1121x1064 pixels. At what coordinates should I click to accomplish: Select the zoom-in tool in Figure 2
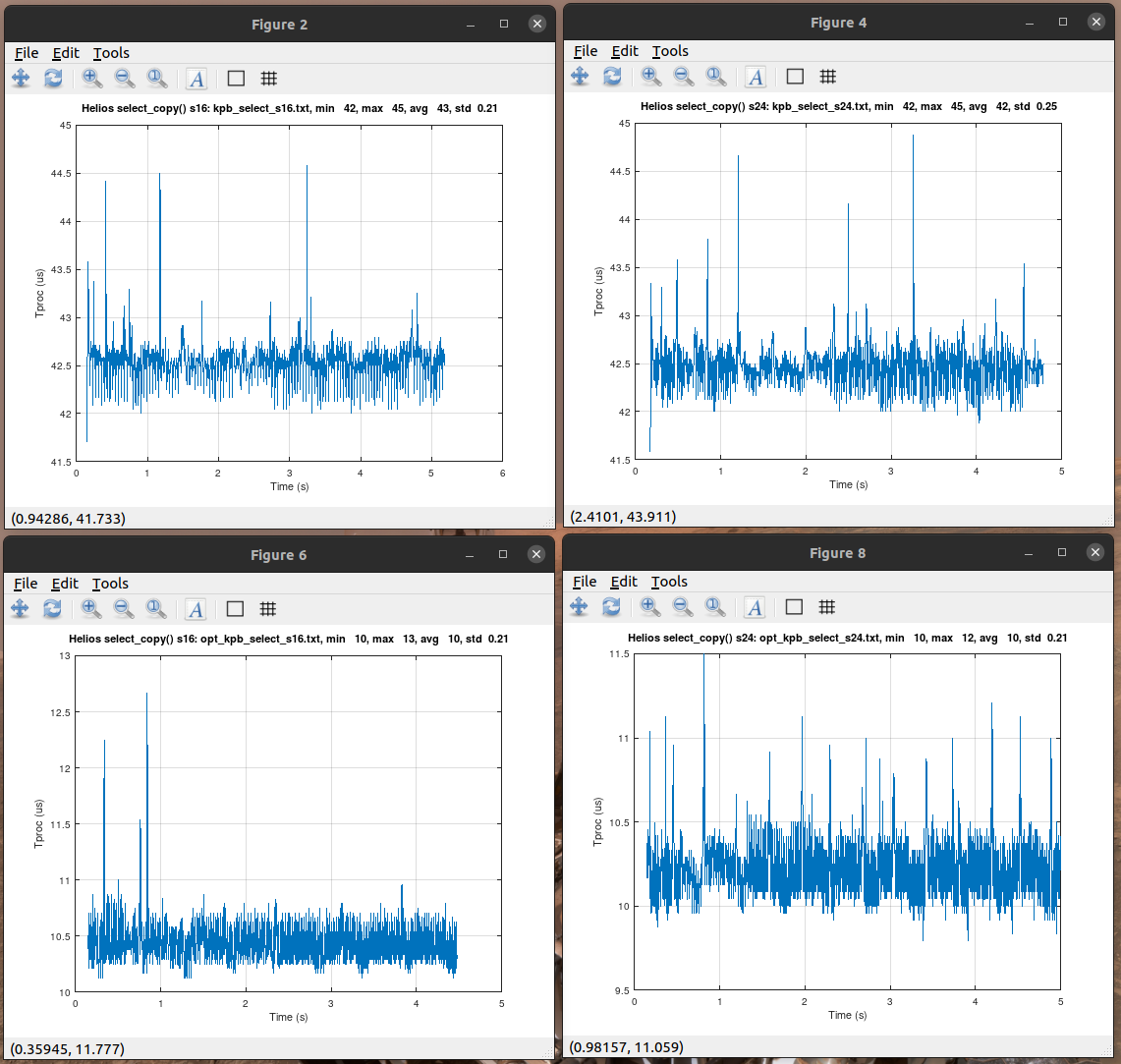(x=91, y=78)
